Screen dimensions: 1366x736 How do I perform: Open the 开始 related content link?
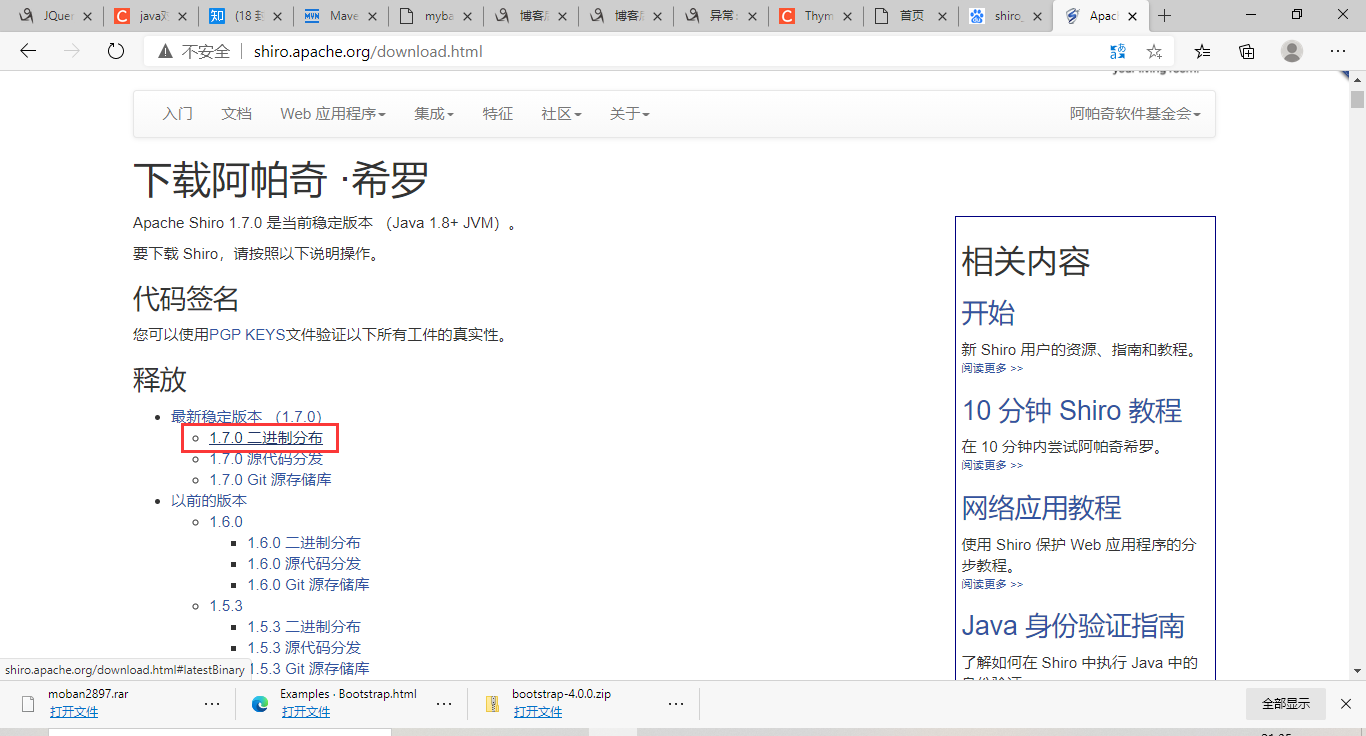(988, 313)
